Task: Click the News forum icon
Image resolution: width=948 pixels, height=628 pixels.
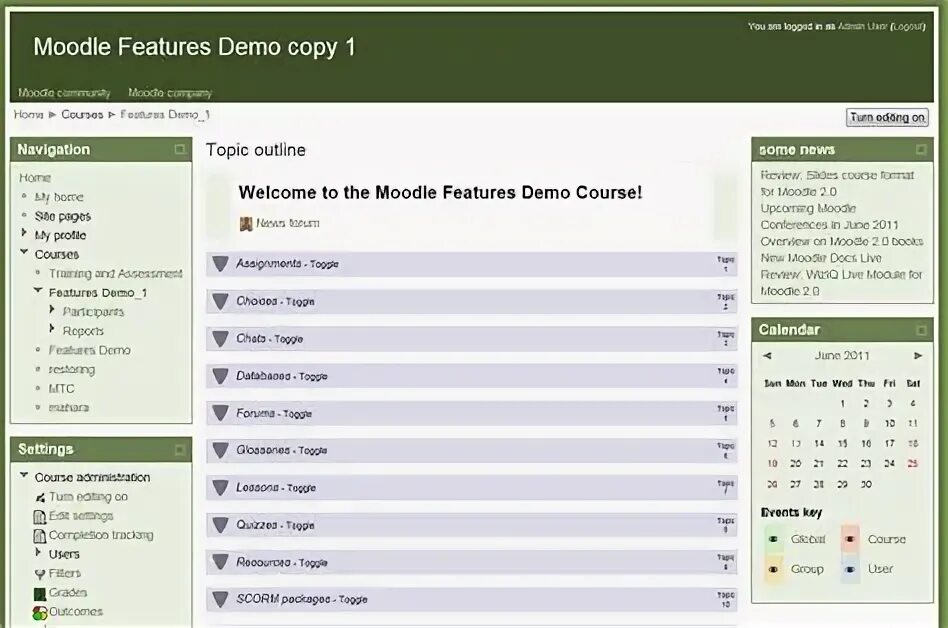Action: pyautogui.click(x=245, y=224)
